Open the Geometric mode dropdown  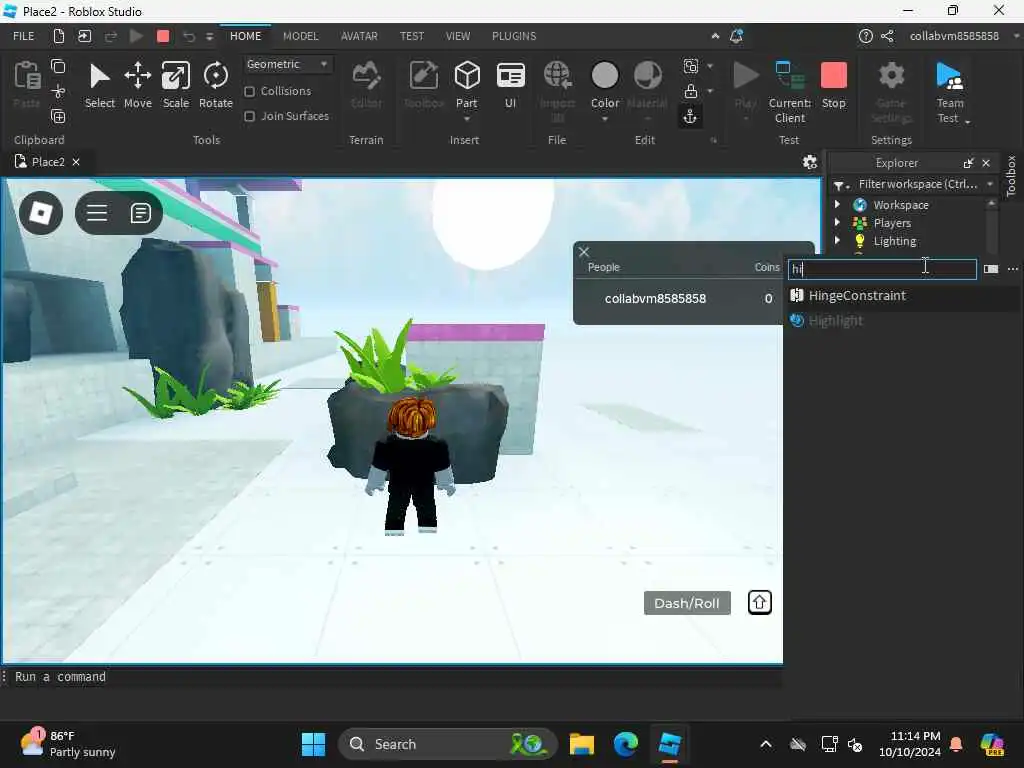[287, 64]
